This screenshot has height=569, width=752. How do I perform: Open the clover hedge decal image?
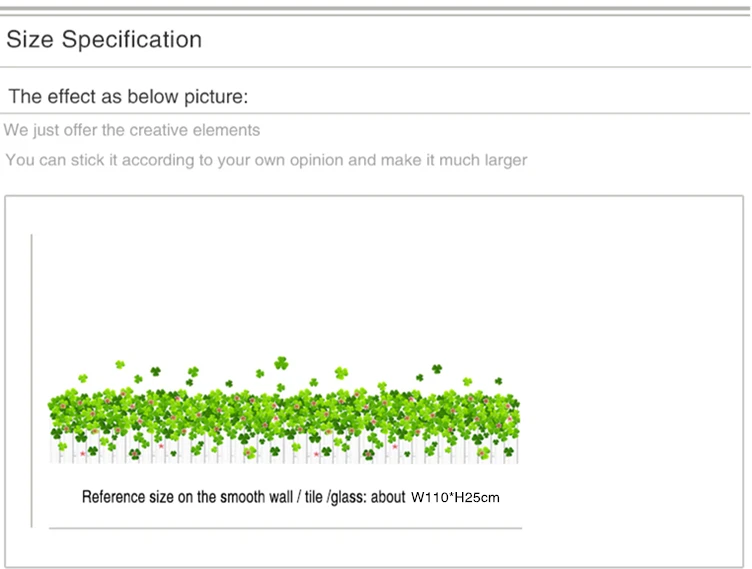pos(284,411)
